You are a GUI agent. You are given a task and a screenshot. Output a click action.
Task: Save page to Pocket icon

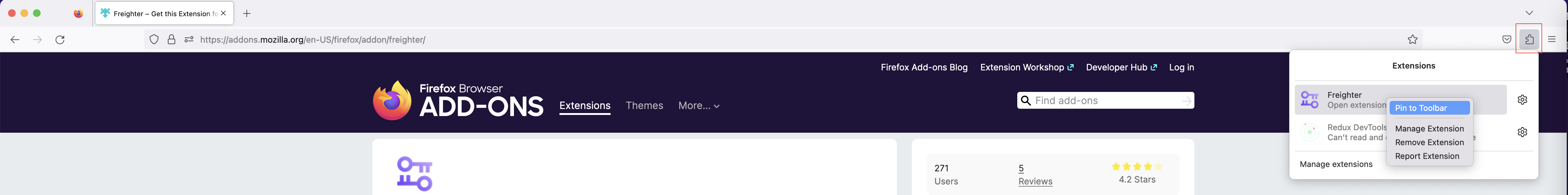pyautogui.click(x=1506, y=40)
